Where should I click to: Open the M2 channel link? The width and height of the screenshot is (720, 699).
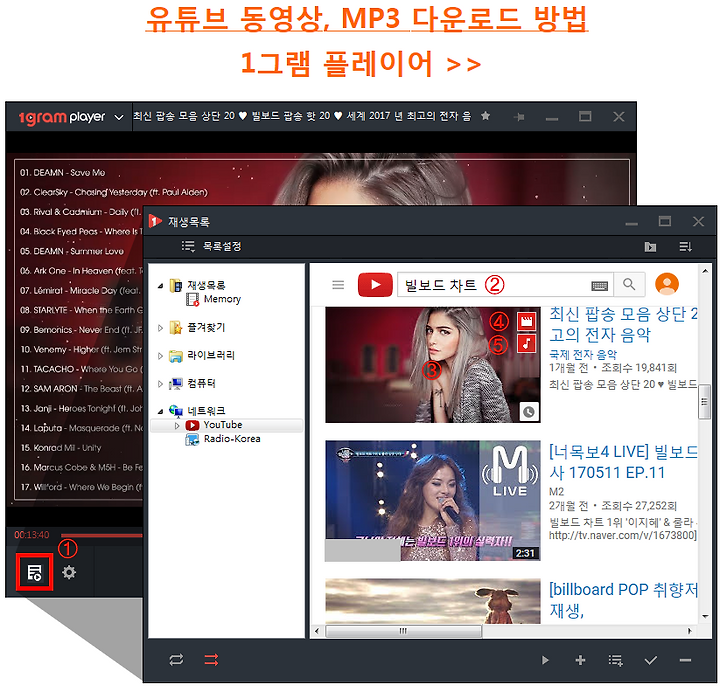pos(556,492)
